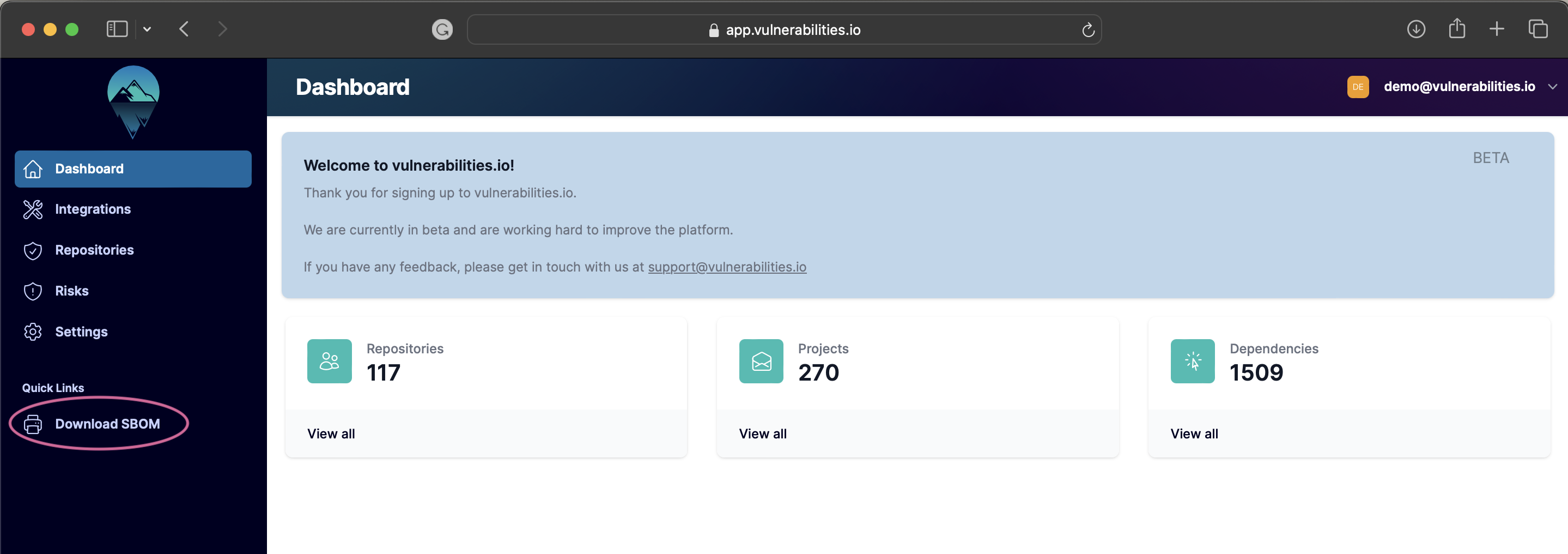The height and width of the screenshot is (554, 1568).
Task: Click the Projects card label
Action: coord(823,348)
